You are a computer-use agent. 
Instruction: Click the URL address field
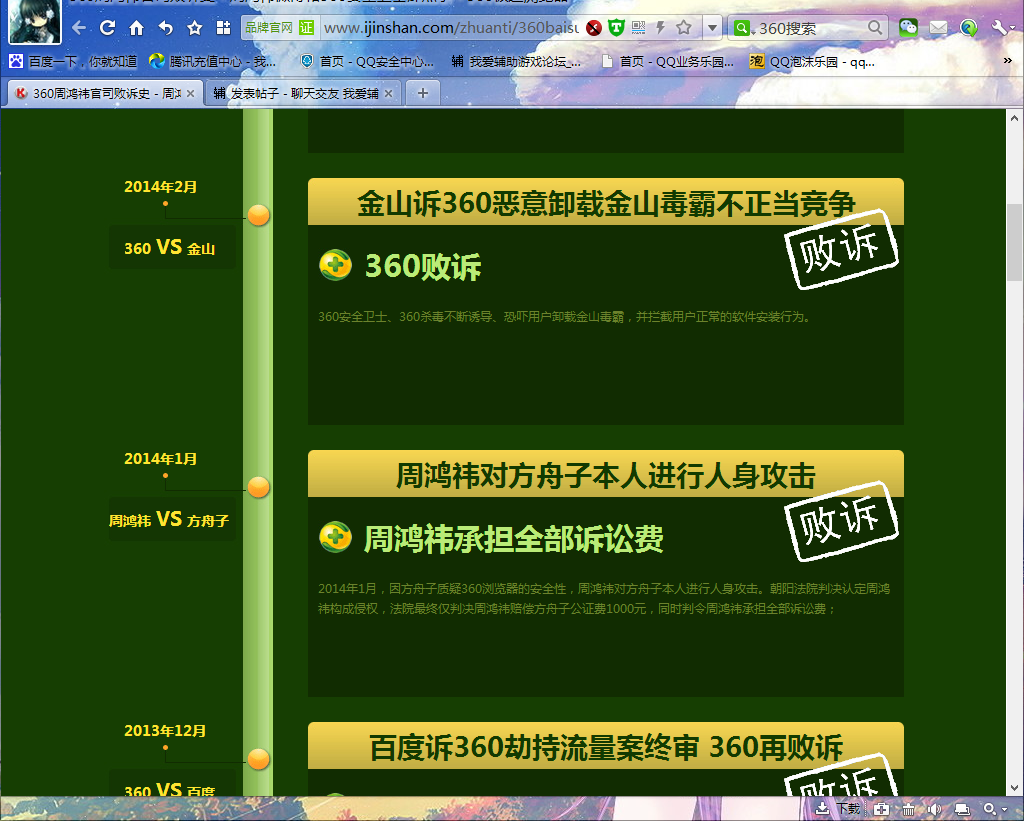coord(451,28)
